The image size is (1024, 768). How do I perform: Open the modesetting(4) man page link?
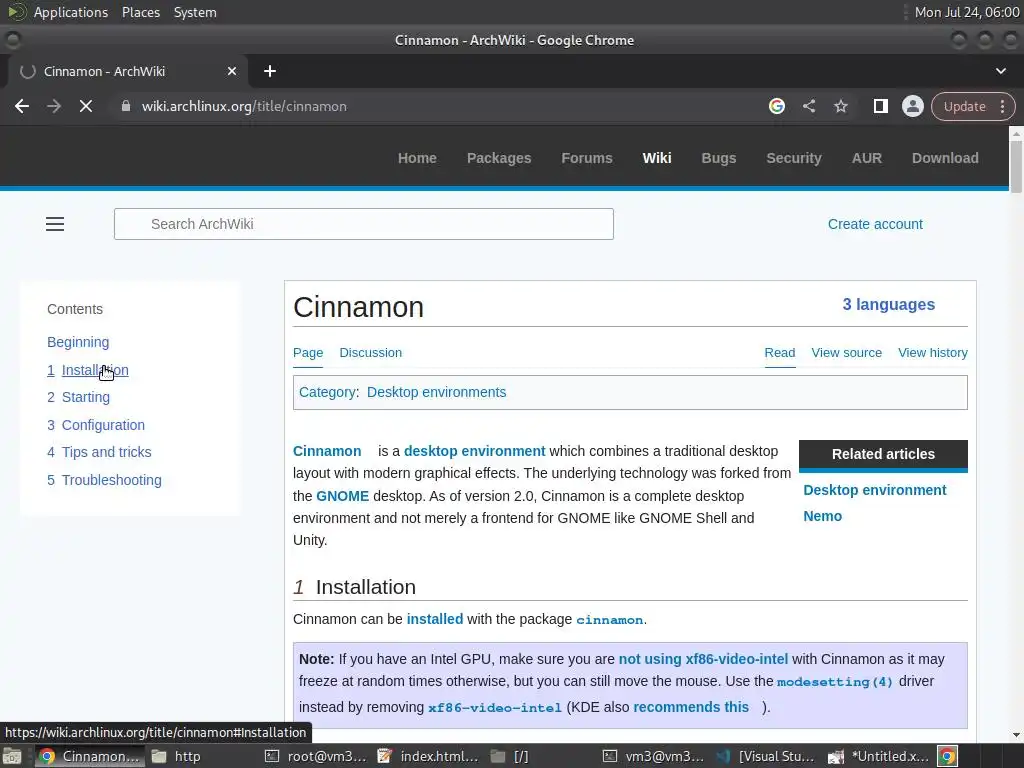point(835,682)
